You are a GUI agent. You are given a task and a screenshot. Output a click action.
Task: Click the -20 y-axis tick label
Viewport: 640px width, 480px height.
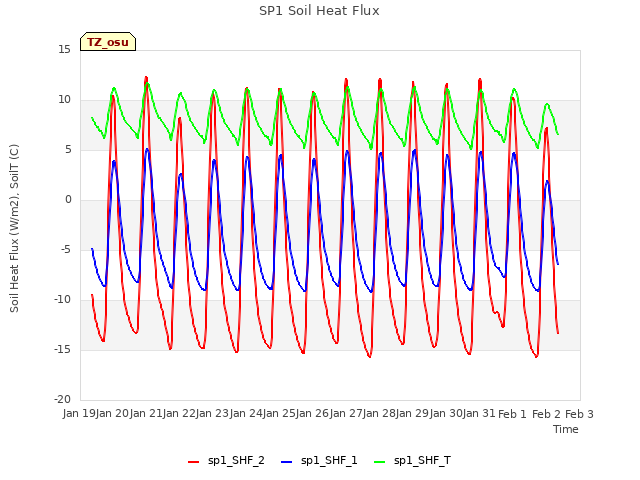click(x=63, y=400)
